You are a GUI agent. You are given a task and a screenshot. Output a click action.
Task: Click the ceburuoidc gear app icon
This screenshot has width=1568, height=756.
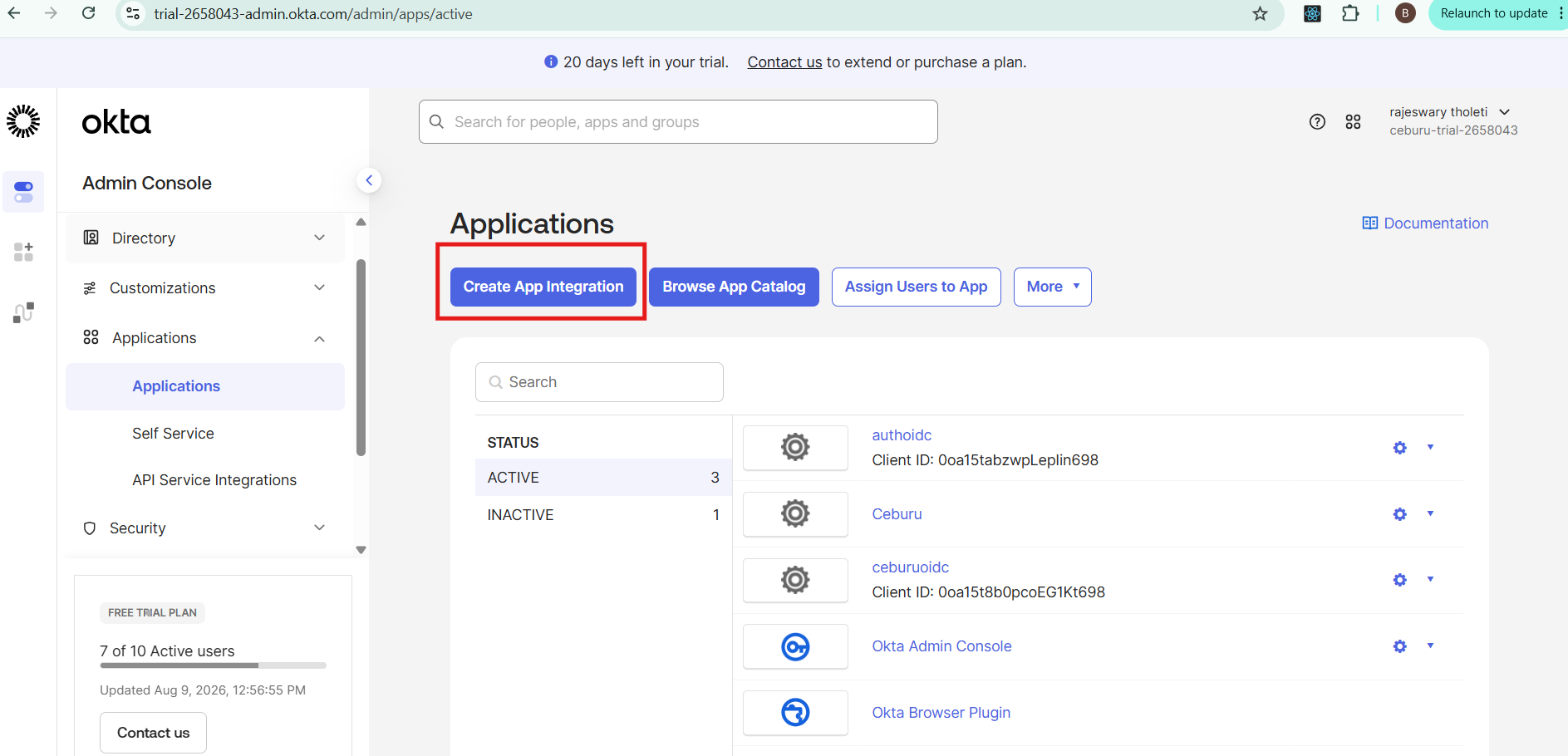click(x=795, y=580)
